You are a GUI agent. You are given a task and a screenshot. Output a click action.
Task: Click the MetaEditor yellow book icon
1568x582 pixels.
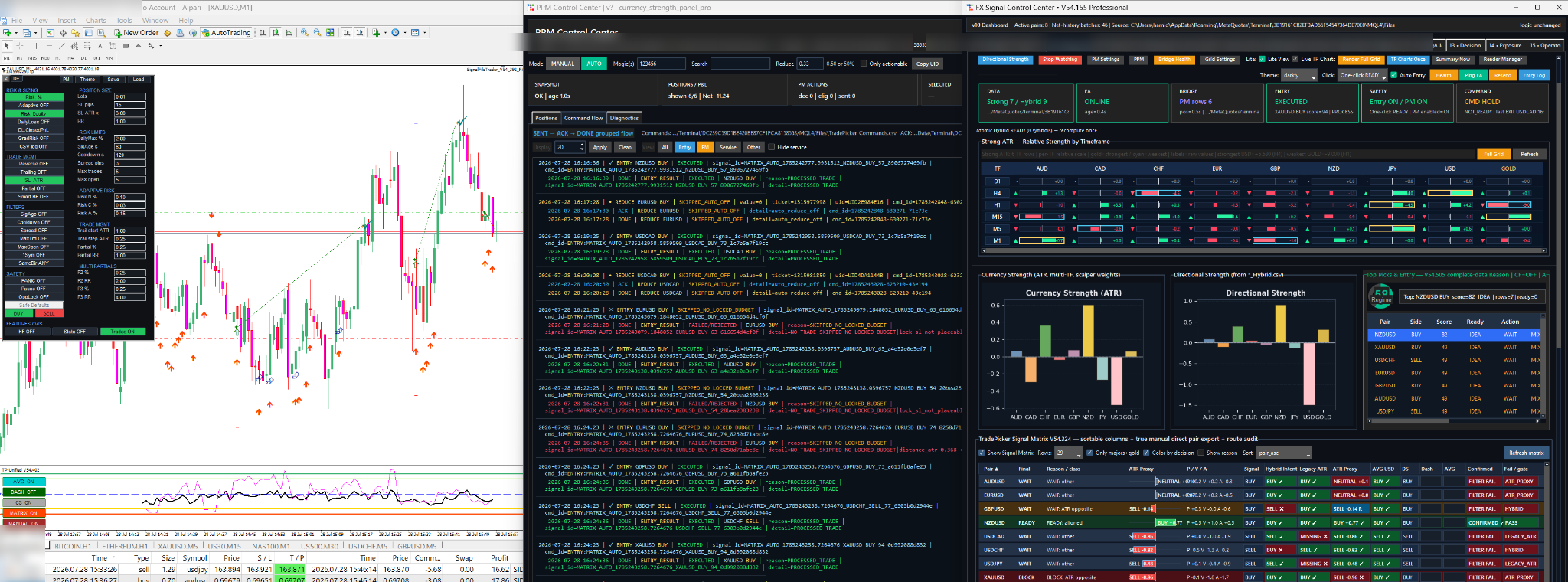[167, 33]
